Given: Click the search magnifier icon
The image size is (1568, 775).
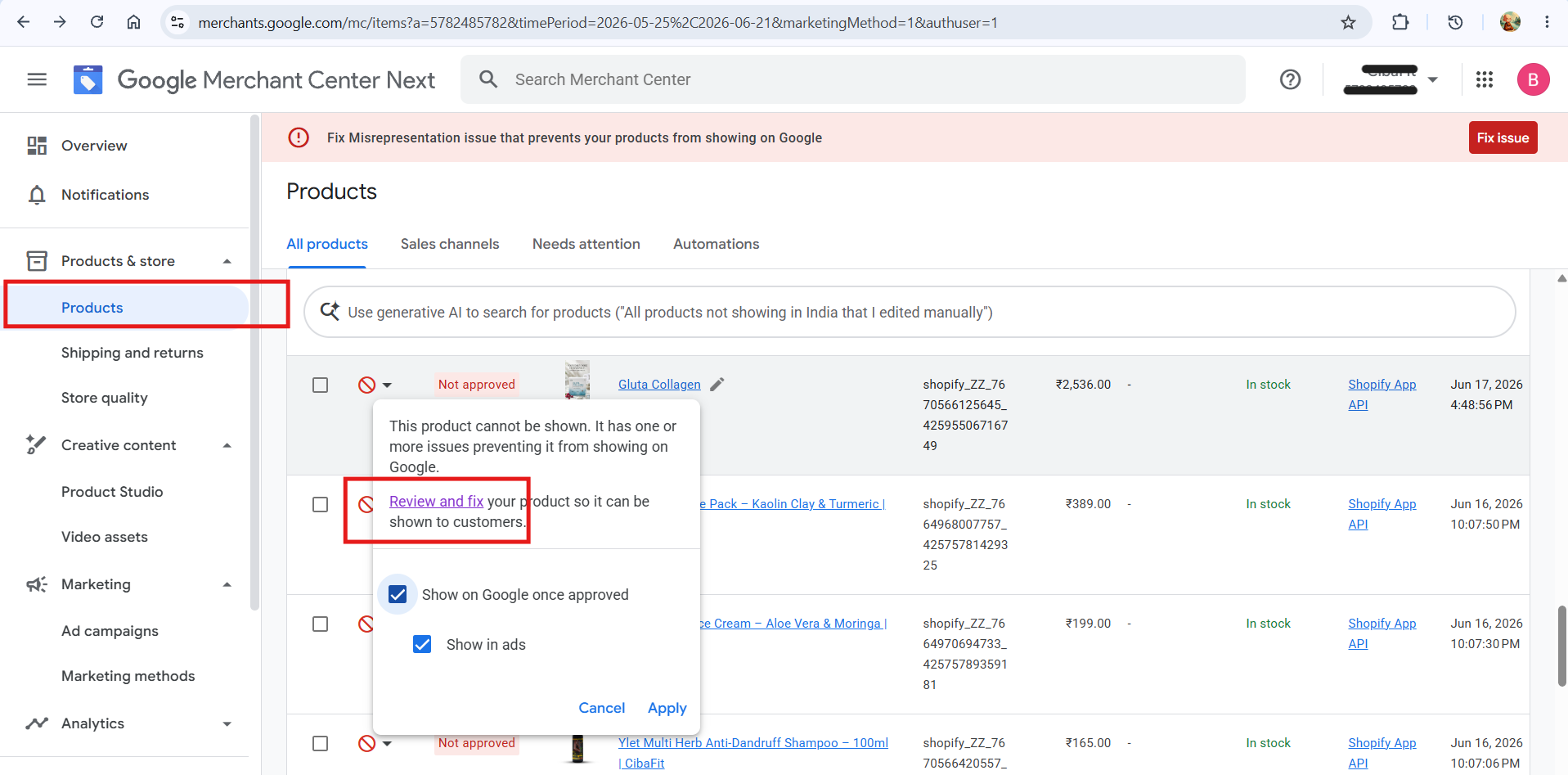Looking at the screenshot, I should tap(488, 79).
